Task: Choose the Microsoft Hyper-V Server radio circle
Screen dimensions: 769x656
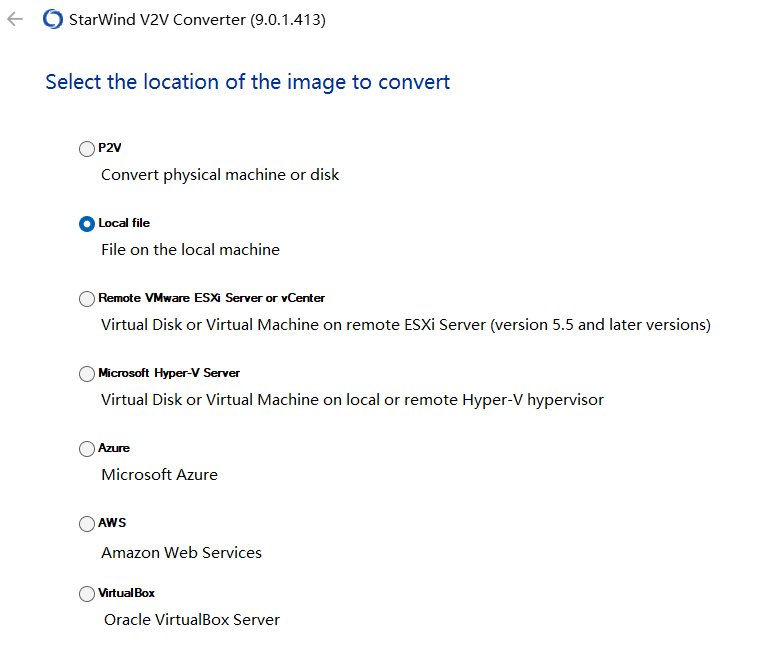Action: click(x=87, y=374)
